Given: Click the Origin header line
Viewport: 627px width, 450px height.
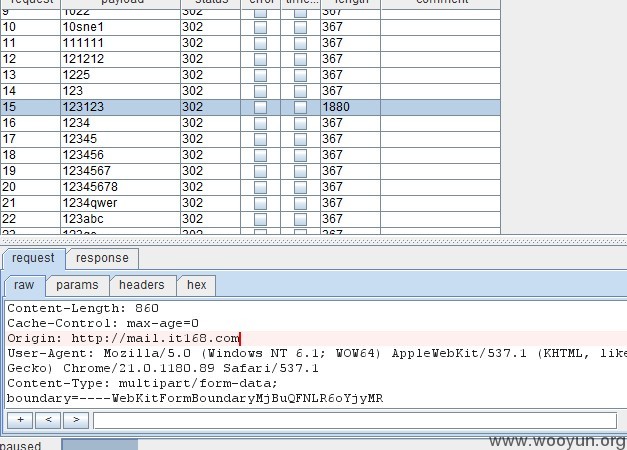Looking at the screenshot, I should (x=124, y=338).
